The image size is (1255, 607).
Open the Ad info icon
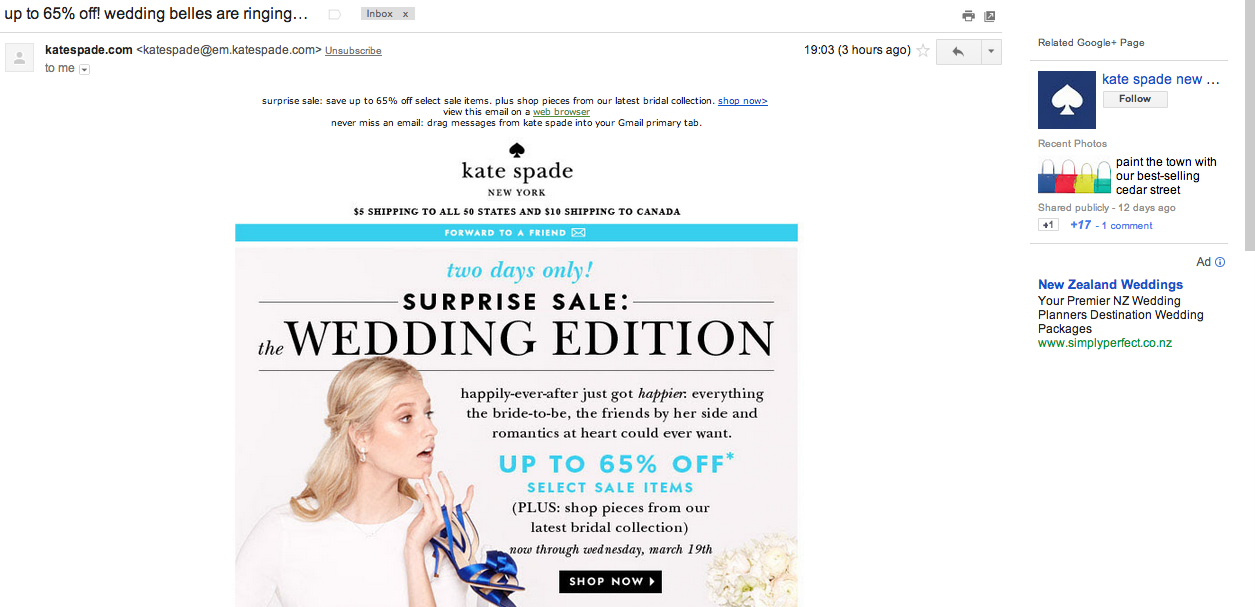coord(1220,262)
